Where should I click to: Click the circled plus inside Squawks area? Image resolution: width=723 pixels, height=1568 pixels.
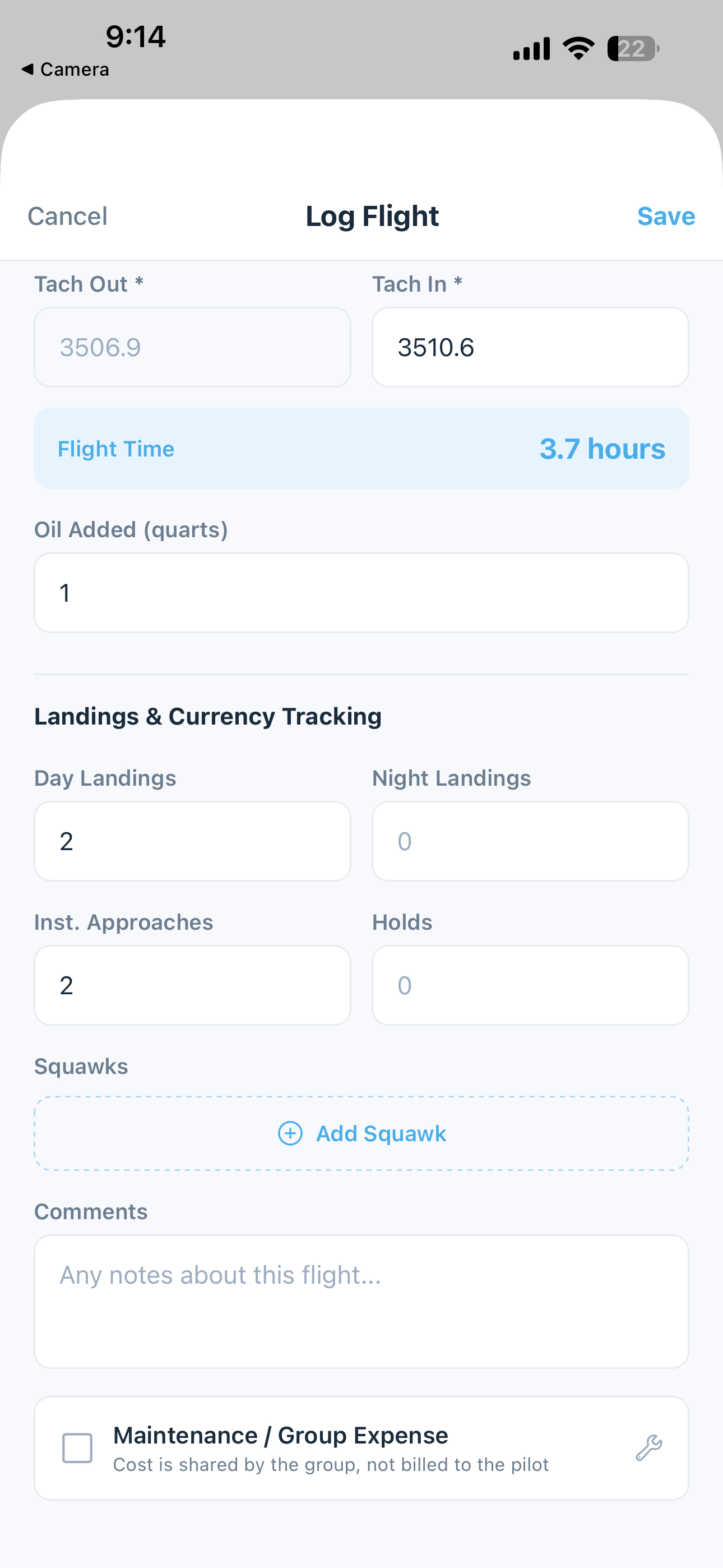point(290,1133)
